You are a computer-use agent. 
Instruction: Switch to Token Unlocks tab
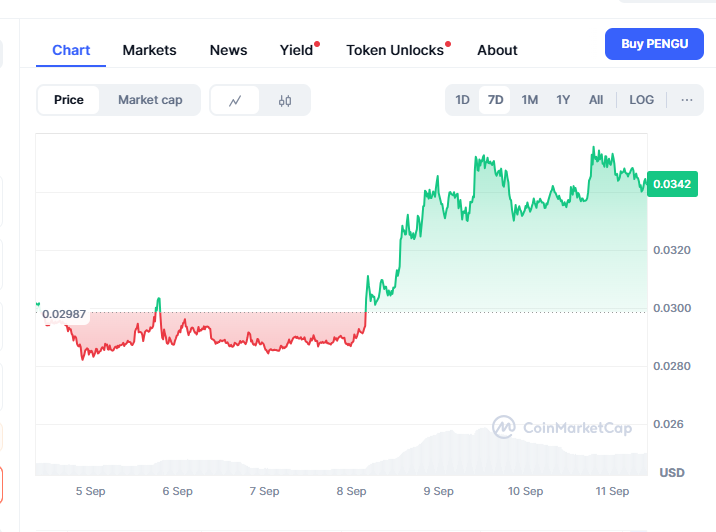[x=395, y=50]
